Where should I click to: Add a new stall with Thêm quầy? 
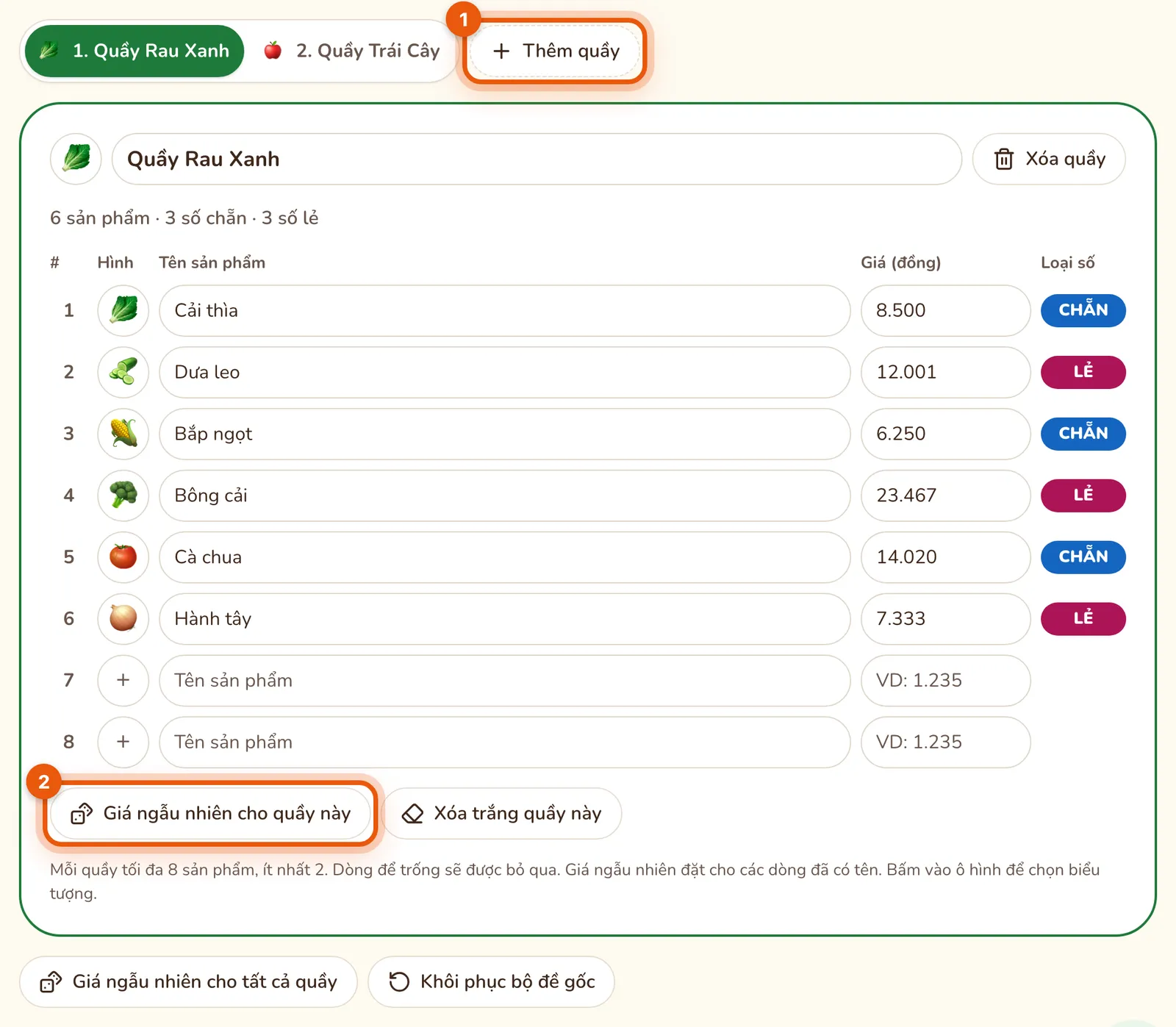coord(556,51)
